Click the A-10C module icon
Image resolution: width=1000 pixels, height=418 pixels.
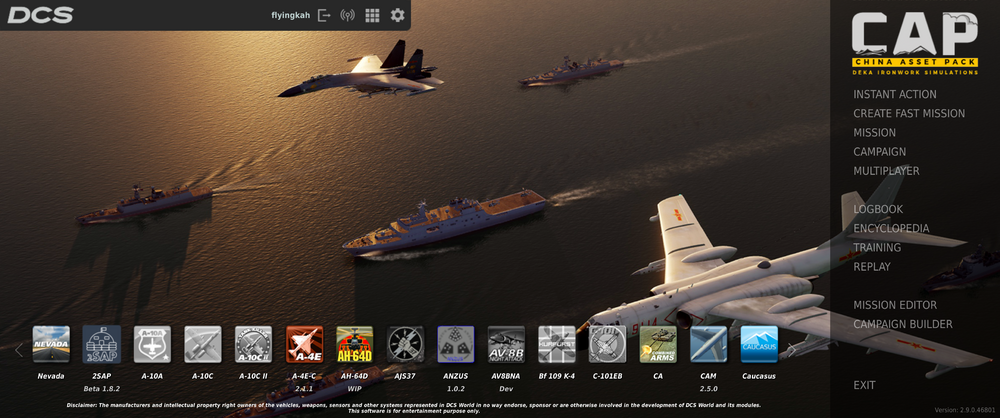point(203,345)
